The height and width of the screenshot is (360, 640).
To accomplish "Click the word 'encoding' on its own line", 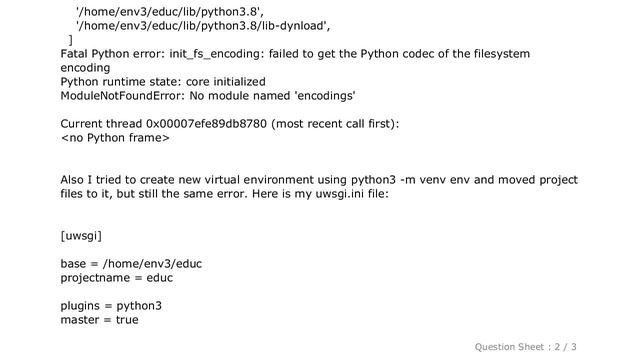I will tap(85, 68).
